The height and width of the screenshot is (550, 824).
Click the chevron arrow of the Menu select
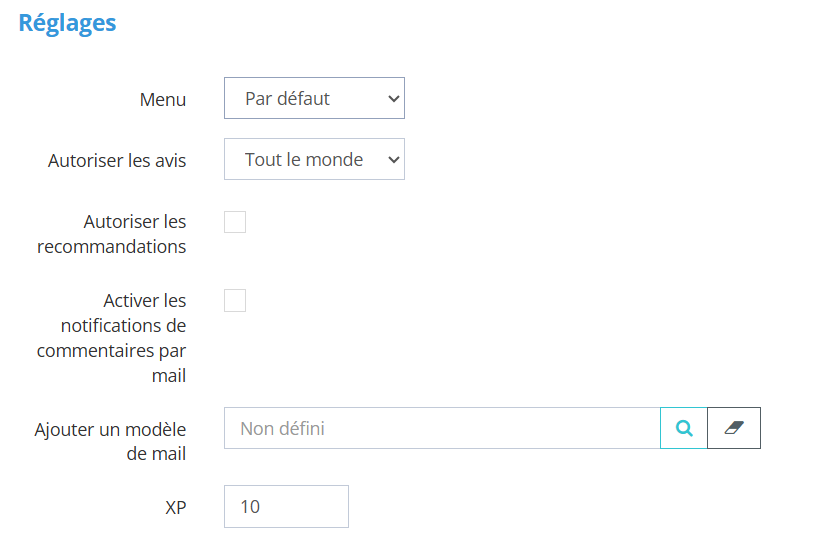click(393, 98)
